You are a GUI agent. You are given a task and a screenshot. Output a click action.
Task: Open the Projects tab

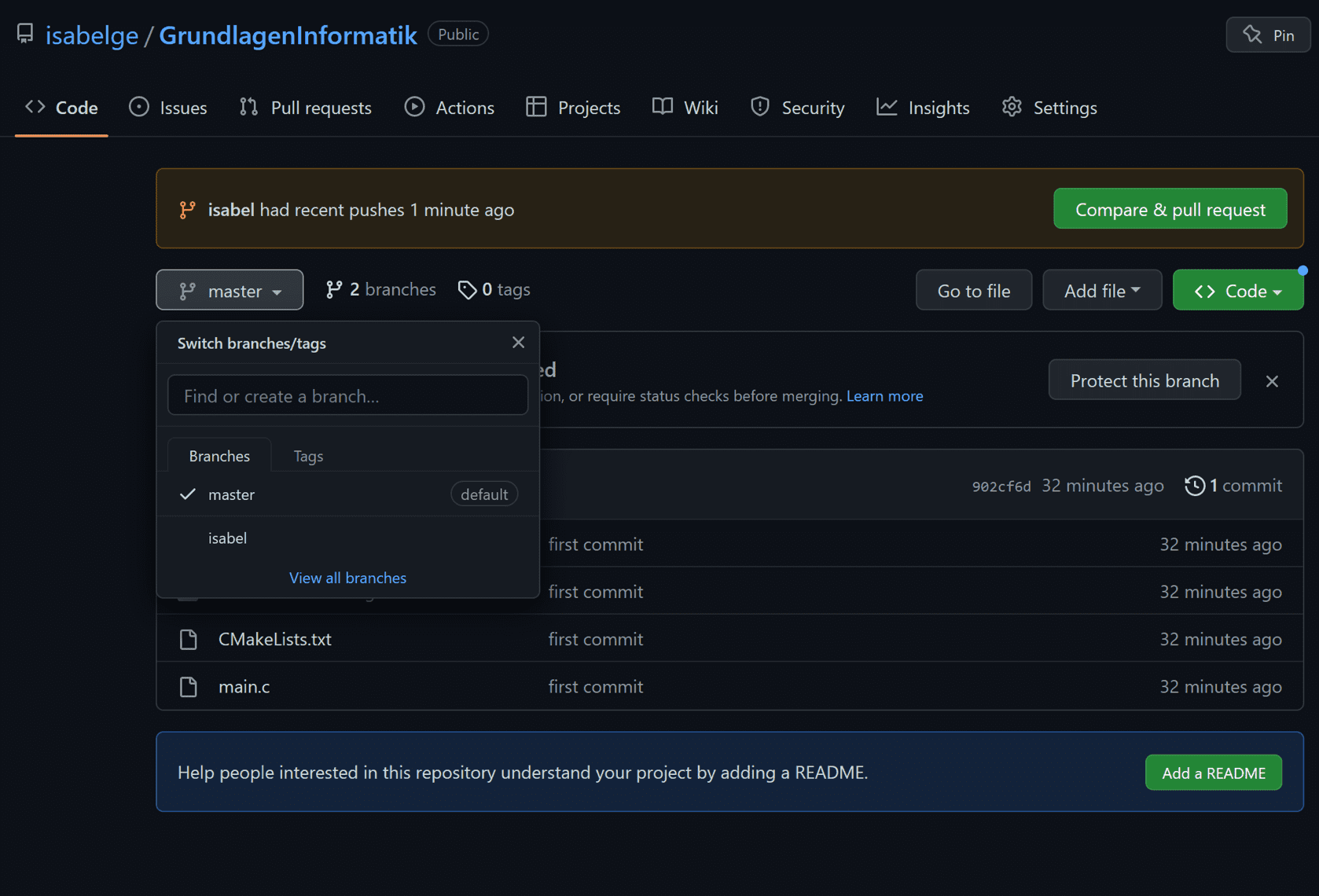[x=573, y=108]
